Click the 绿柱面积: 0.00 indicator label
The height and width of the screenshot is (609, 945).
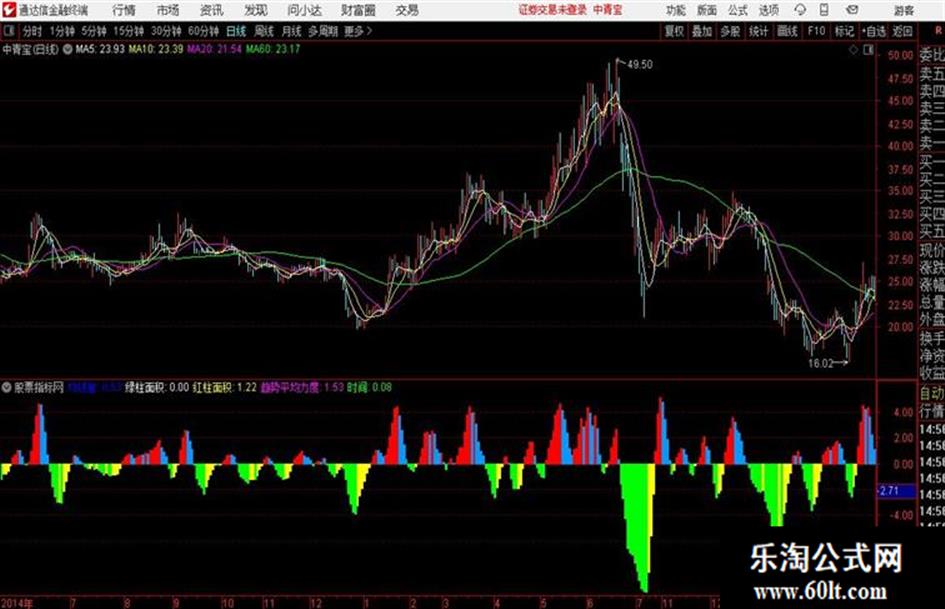[157, 387]
